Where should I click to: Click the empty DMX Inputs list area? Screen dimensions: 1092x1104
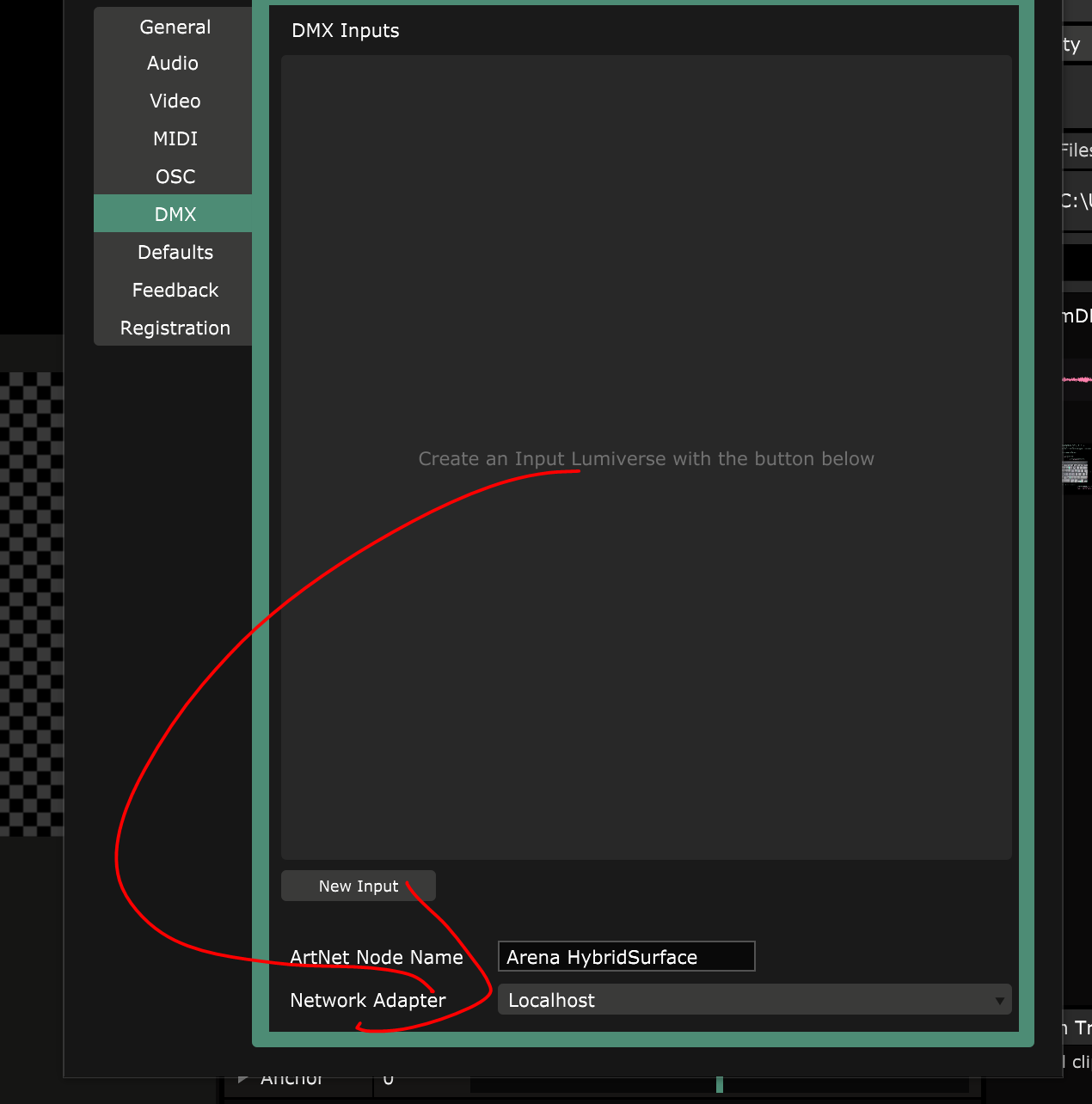point(646,258)
